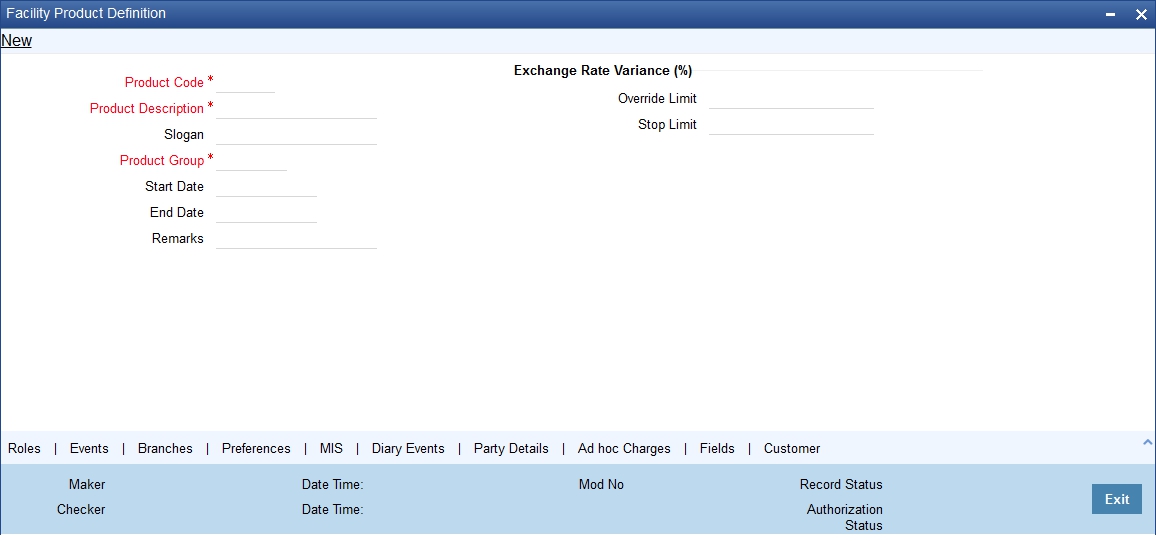Click the Slogan input field
The image size is (1156, 541).
click(x=296, y=135)
